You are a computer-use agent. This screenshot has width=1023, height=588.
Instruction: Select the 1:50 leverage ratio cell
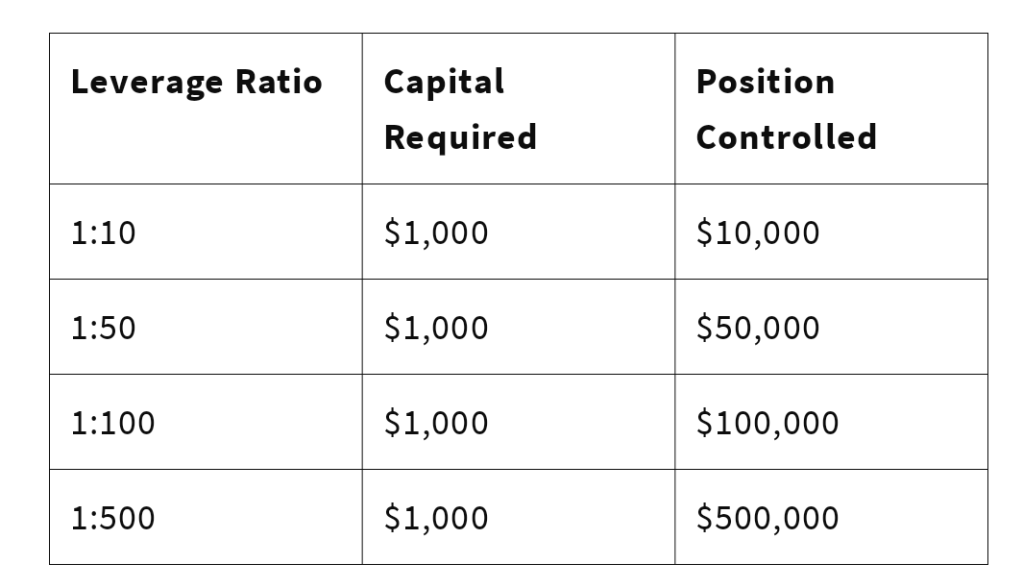click(x=101, y=327)
